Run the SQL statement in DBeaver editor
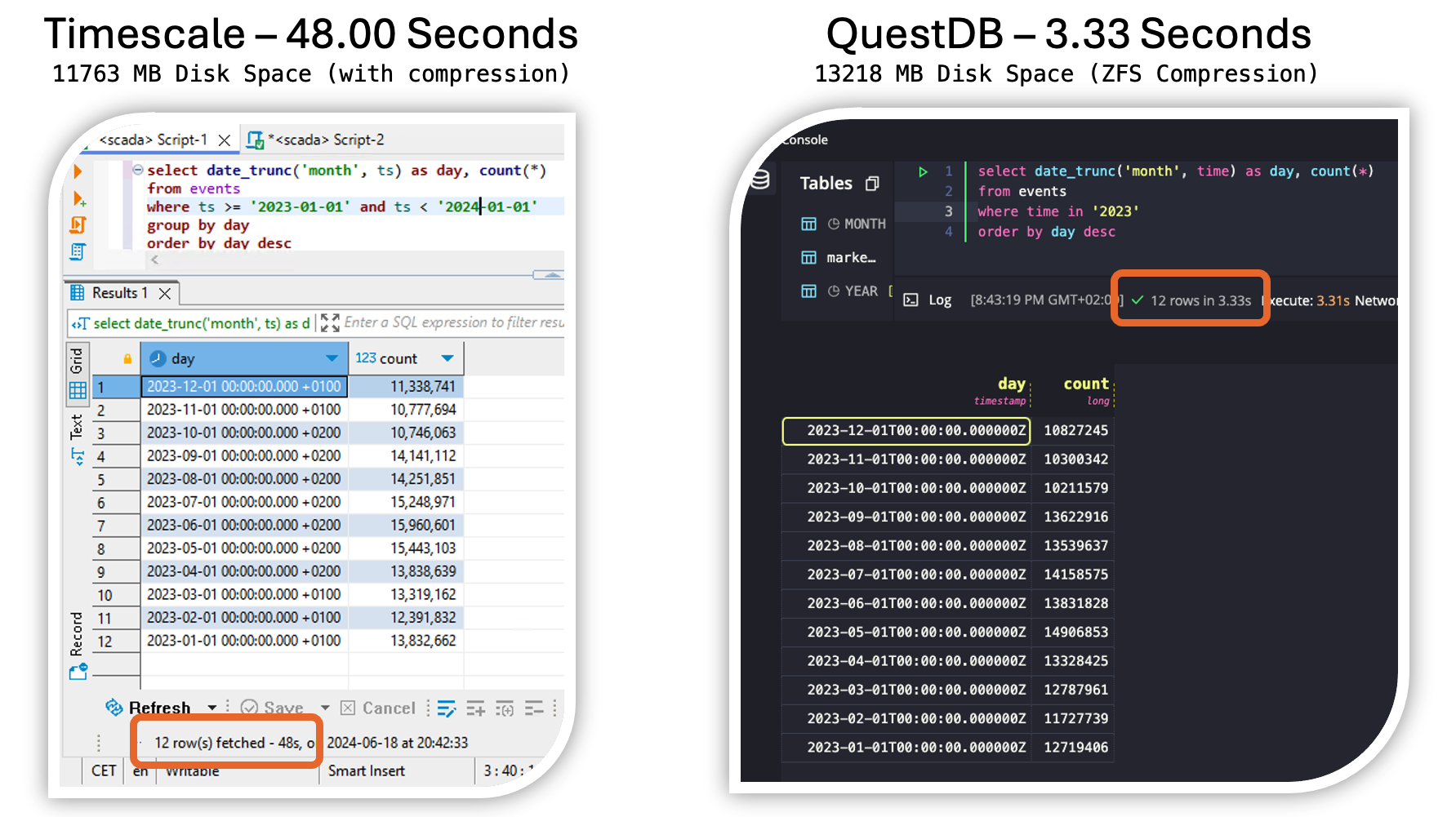Viewport: 1456px width, 817px height. point(78,171)
